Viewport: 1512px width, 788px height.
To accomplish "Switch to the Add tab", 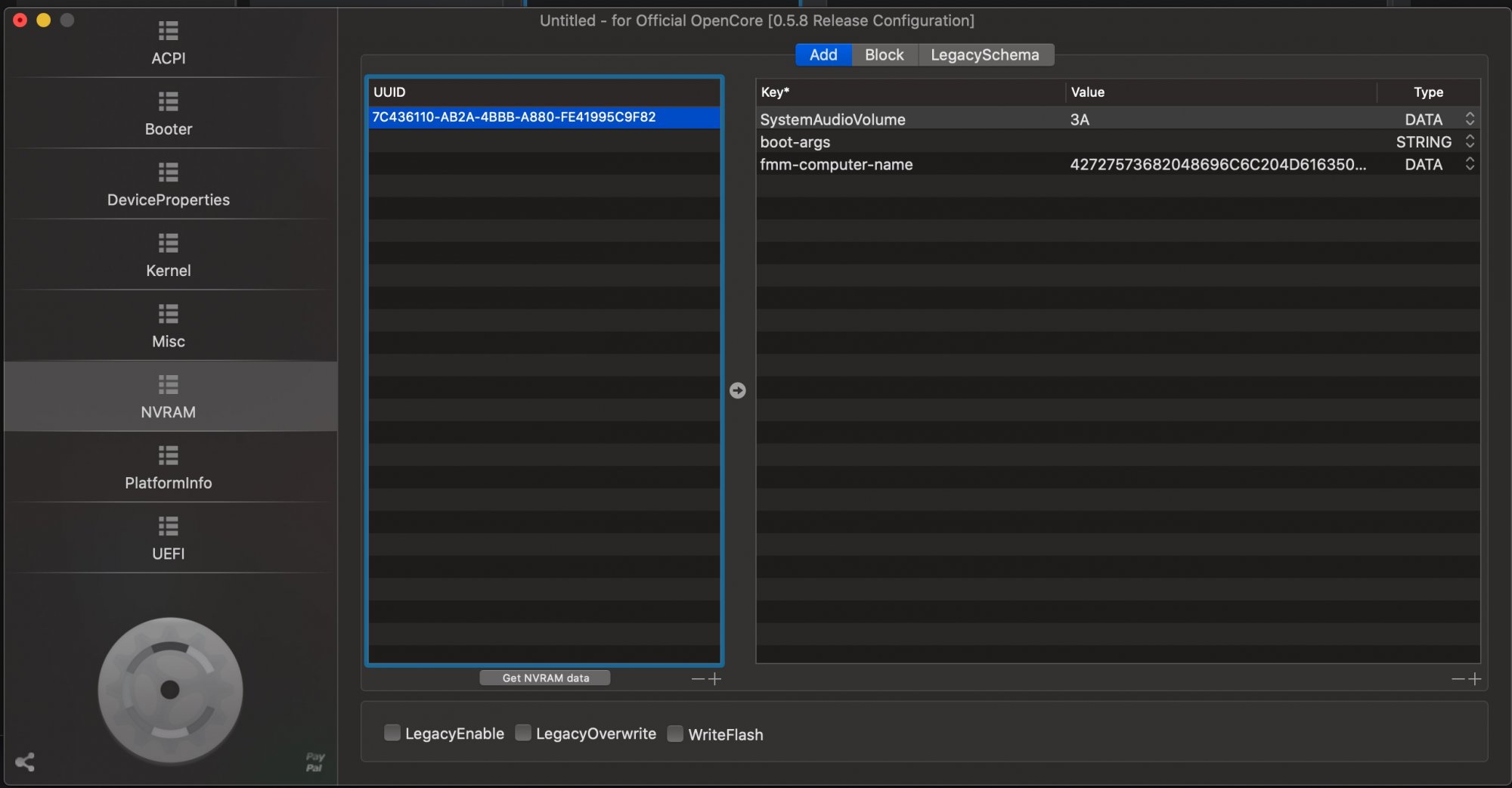I will 823,54.
